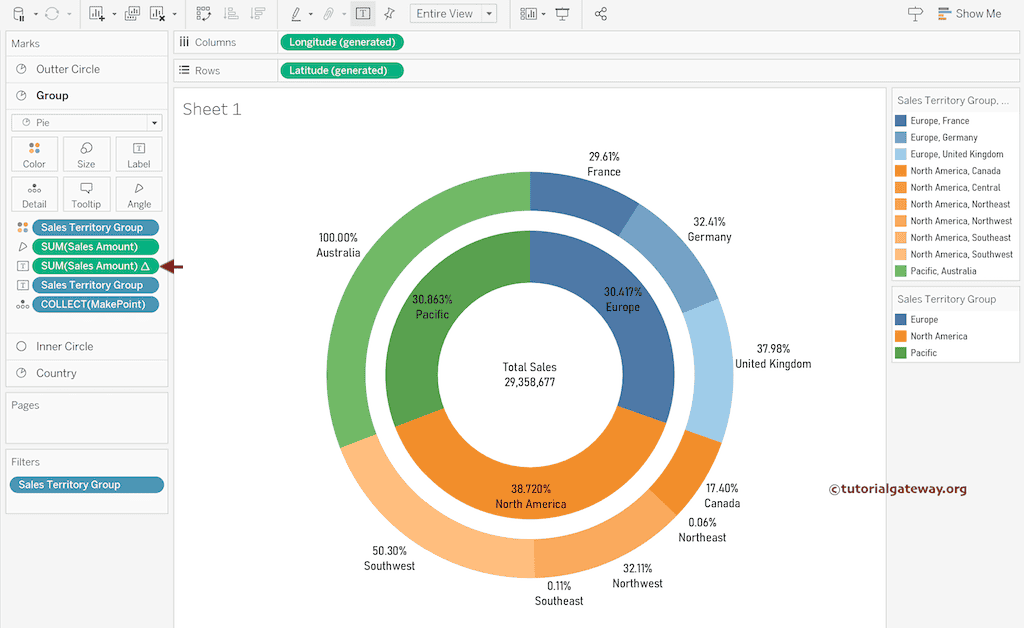The width and height of the screenshot is (1024, 628).
Task: Open the Tooltip property in Marks card
Action: [86, 194]
